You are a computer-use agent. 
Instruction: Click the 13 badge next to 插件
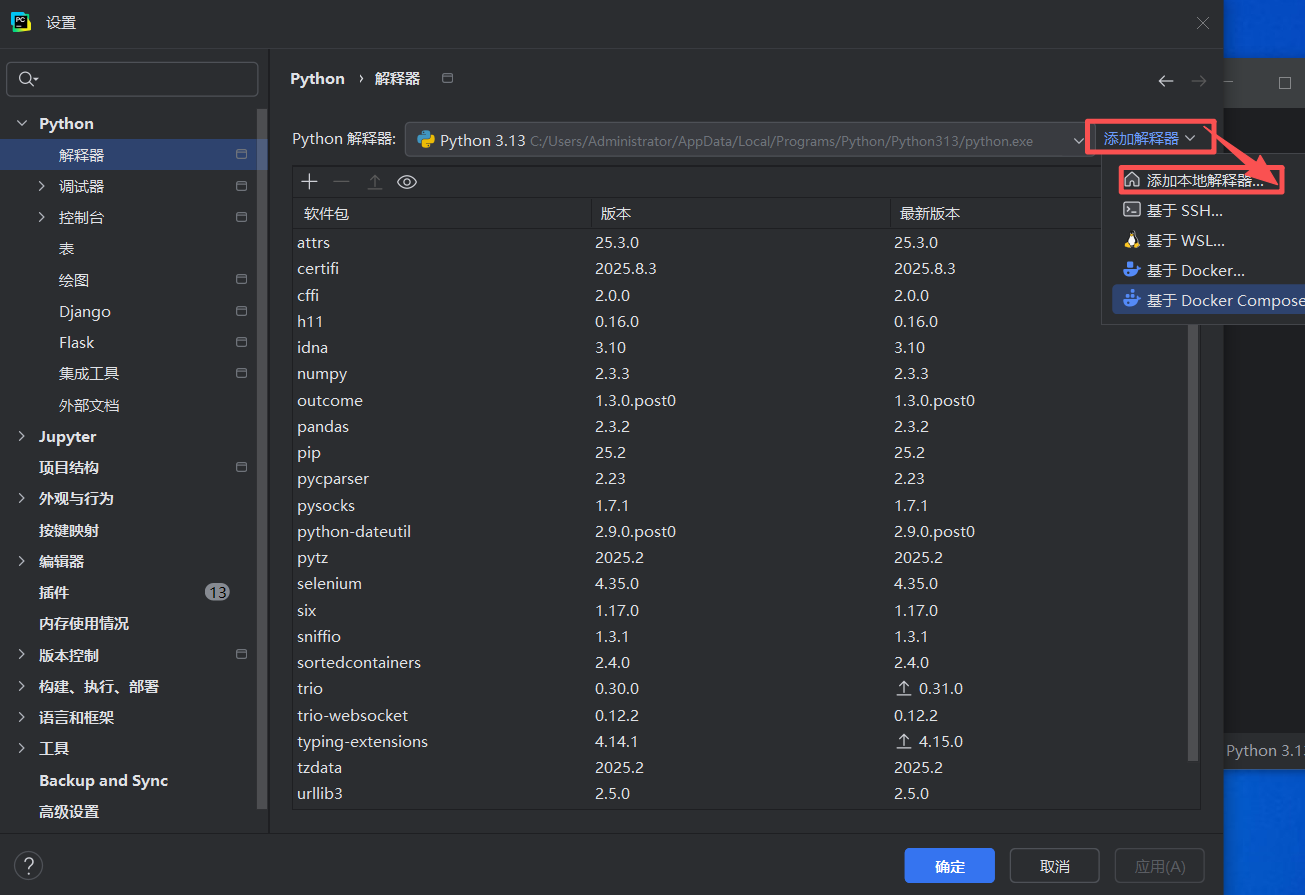pos(217,592)
